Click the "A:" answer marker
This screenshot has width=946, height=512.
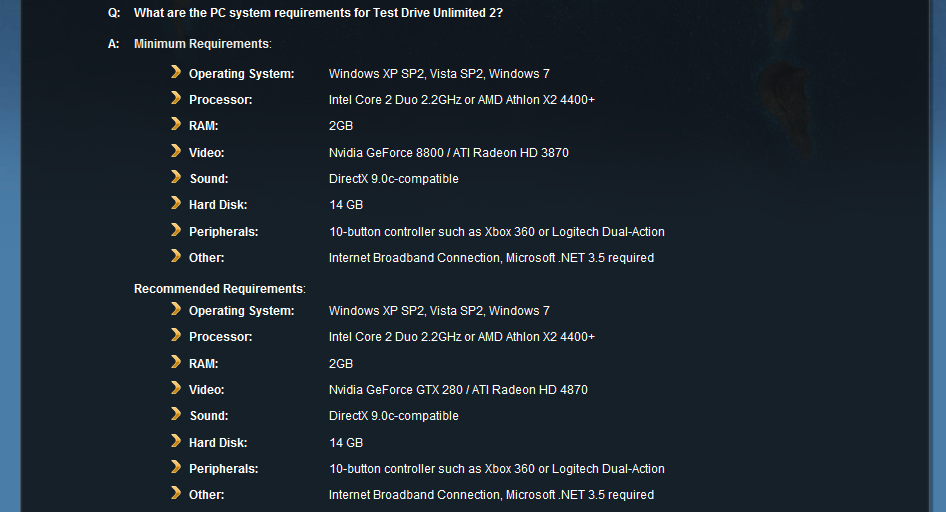click(x=114, y=44)
